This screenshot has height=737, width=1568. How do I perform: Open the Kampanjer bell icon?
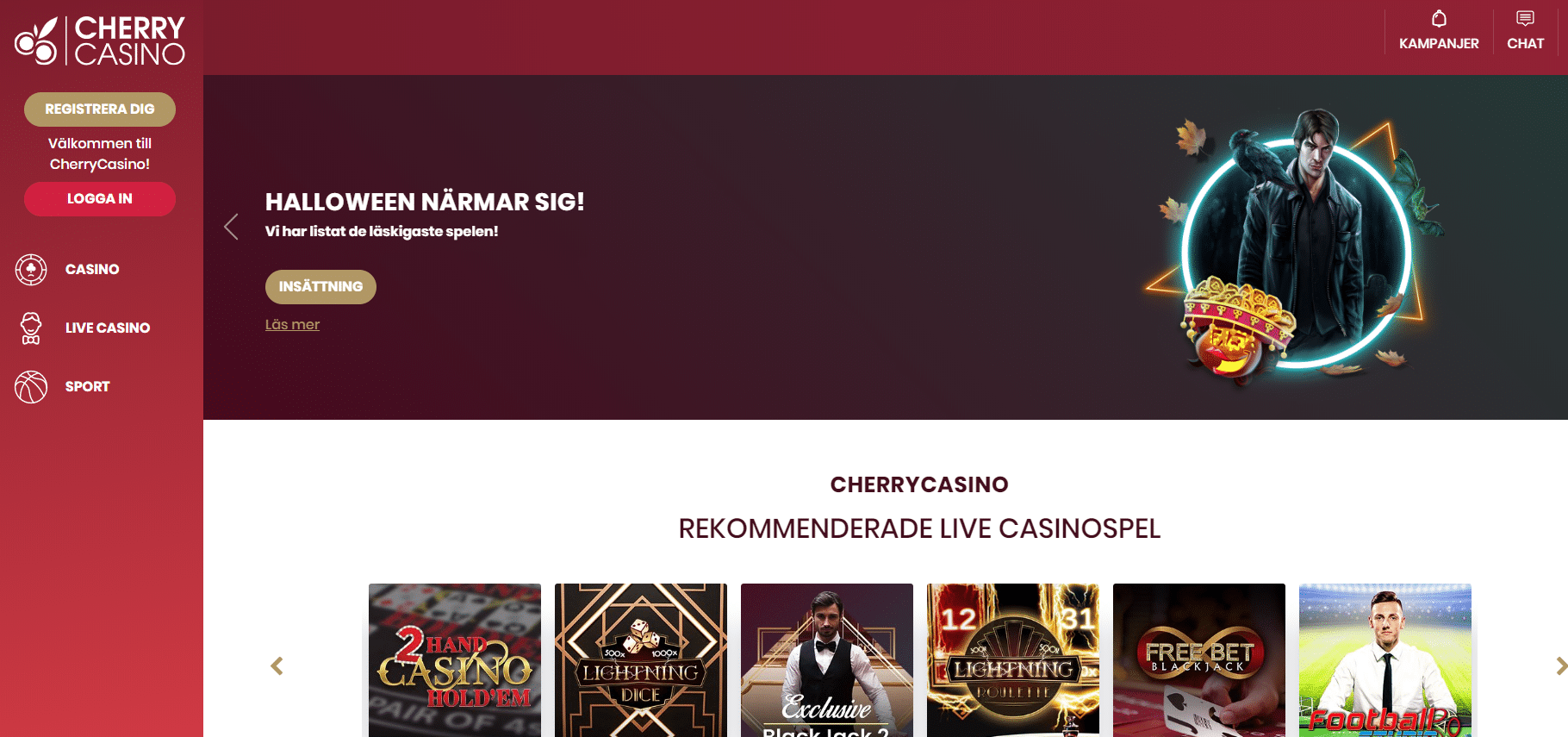[1439, 19]
